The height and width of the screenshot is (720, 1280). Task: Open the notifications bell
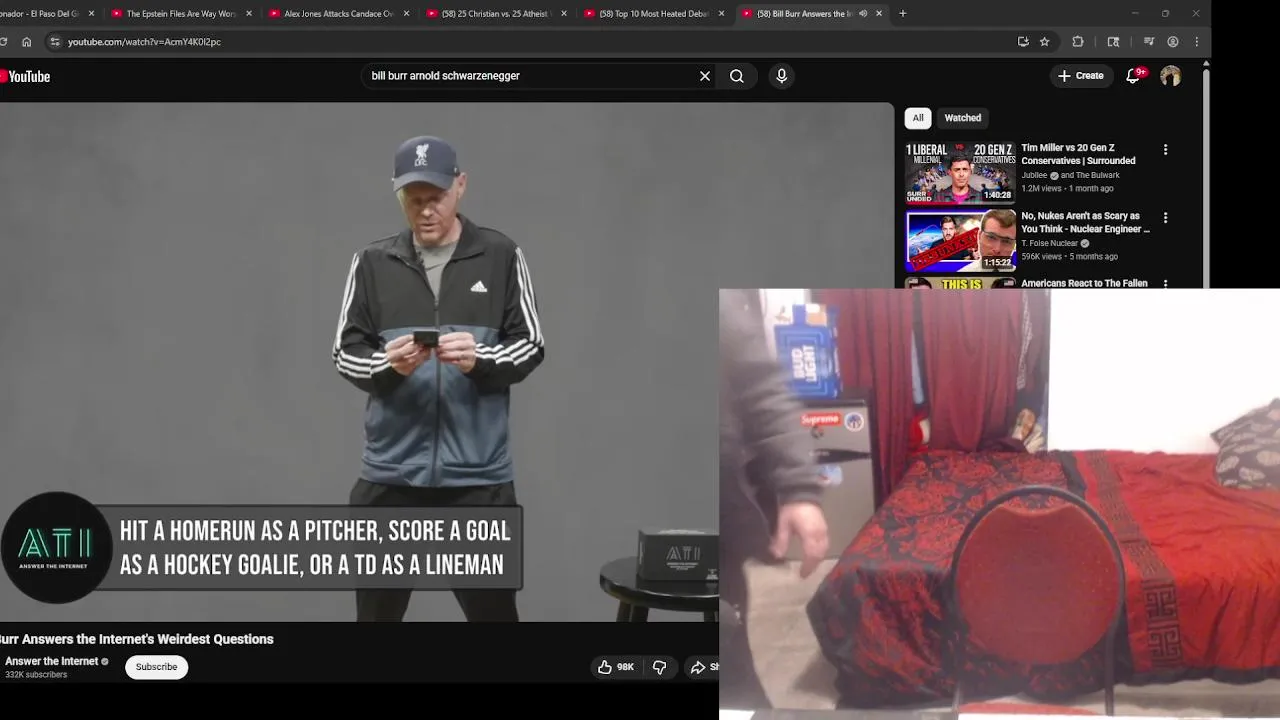pyautogui.click(x=1133, y=76)
